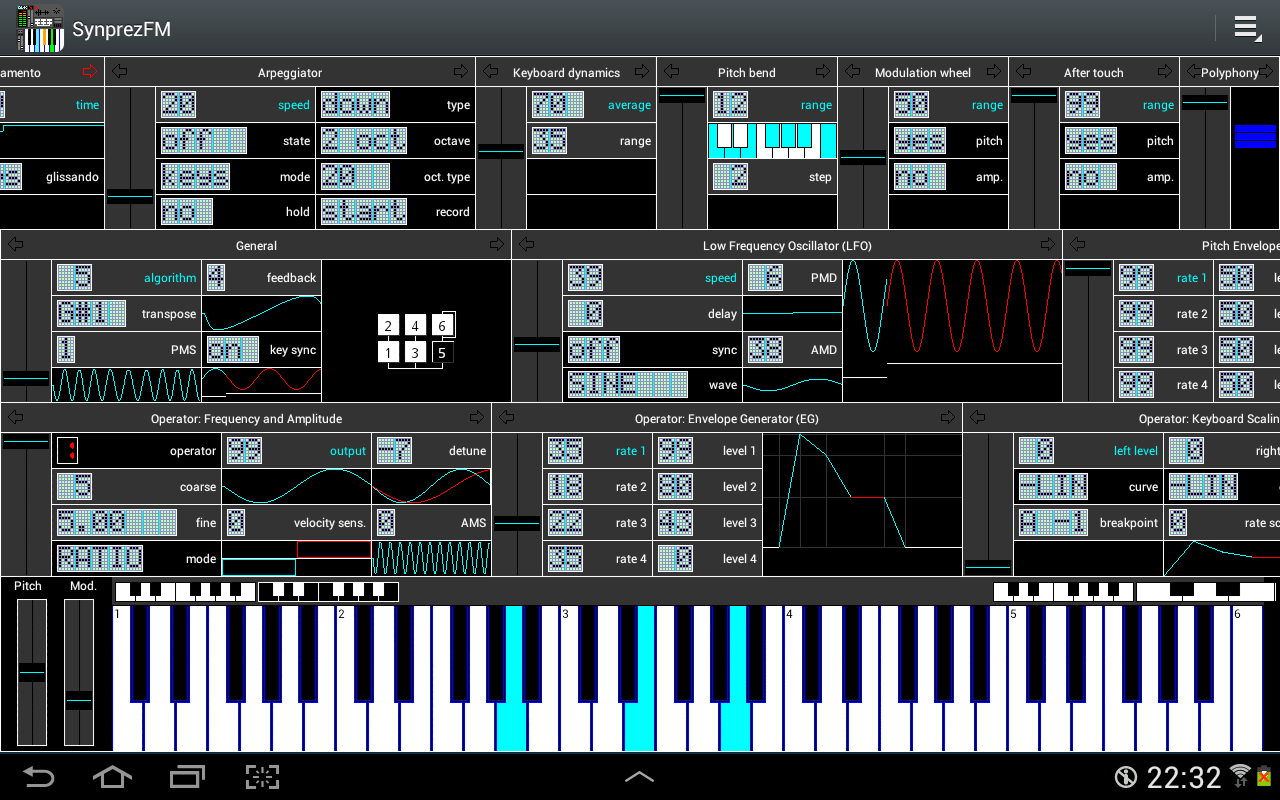Tap the Android home button
This screenshot has height=800, width=1280.
tap(112, 777)
